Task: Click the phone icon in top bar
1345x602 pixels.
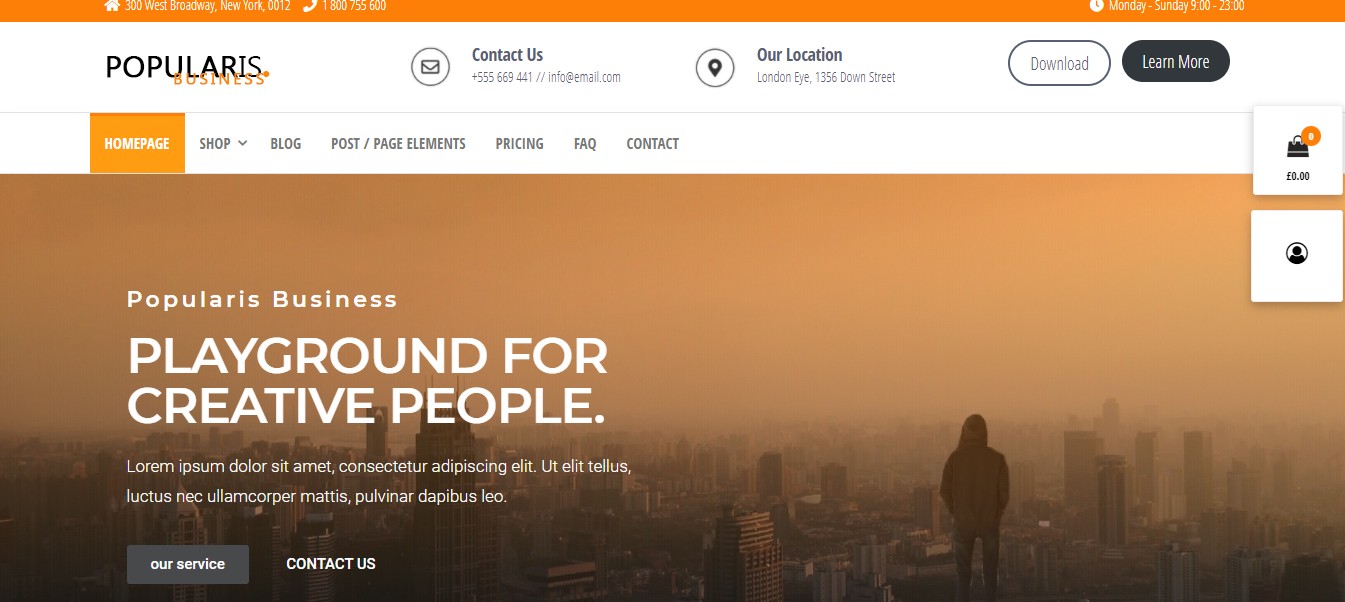Action: click(x=310, y=6)
